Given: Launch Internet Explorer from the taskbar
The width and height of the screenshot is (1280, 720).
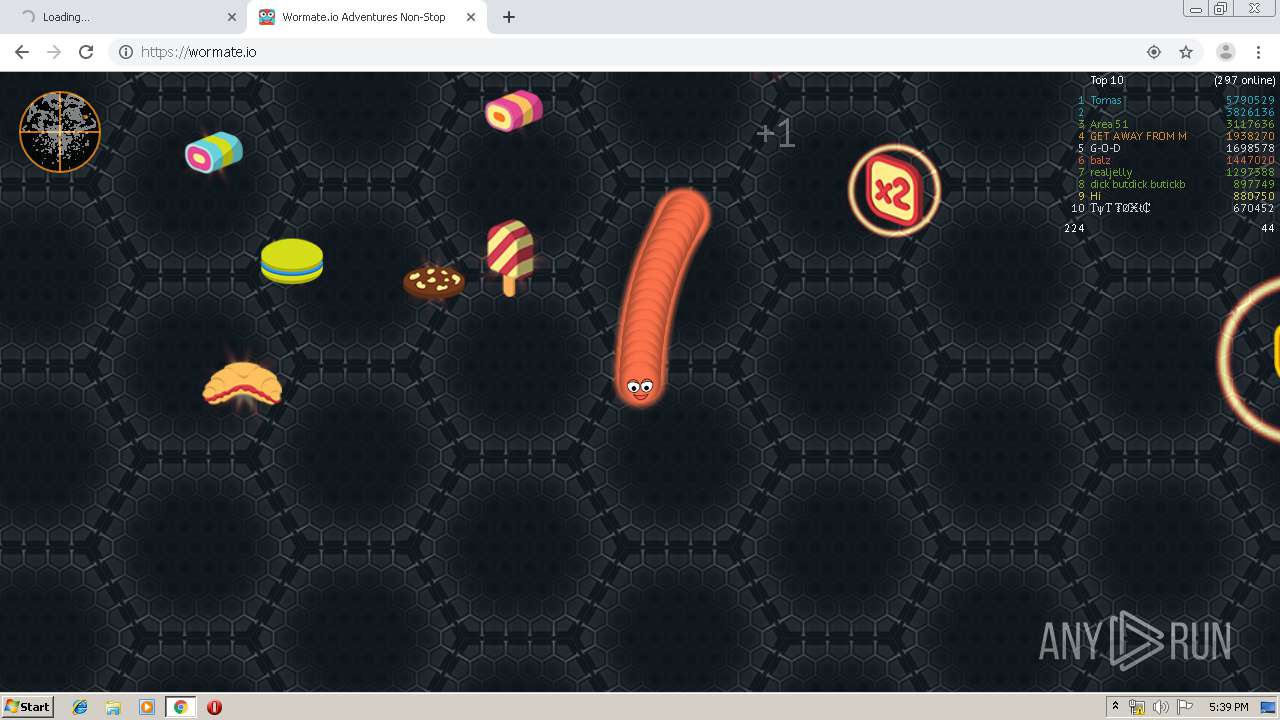Looking at the screenshot, I should point(80,707).
